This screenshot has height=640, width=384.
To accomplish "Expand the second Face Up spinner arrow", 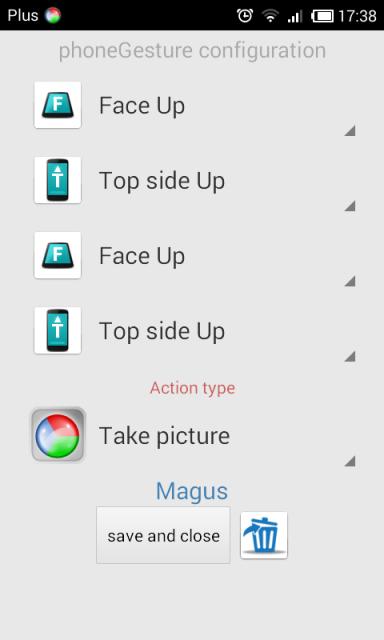I will coord(350,281).
